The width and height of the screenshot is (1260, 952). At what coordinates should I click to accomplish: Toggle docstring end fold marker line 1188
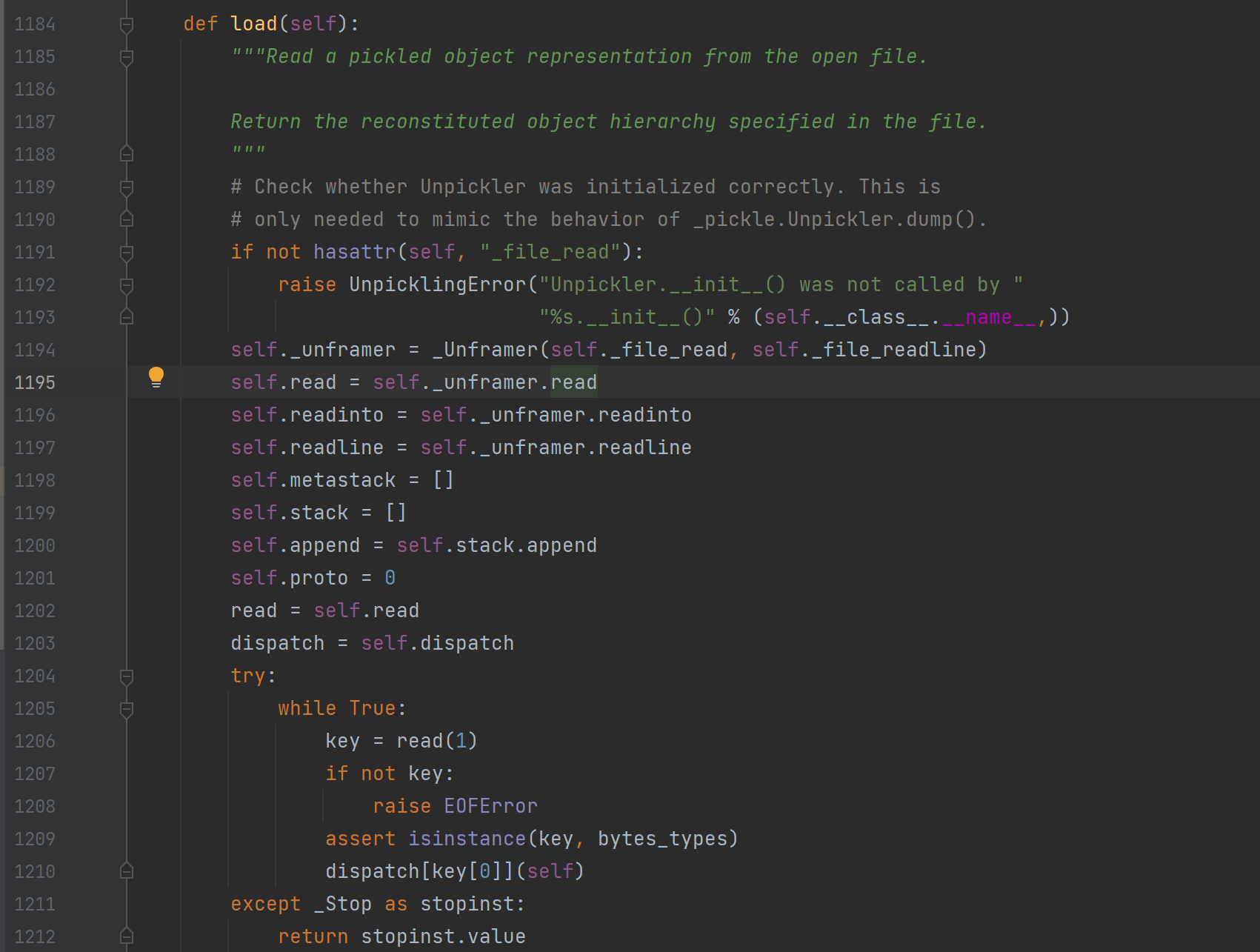click(x=127, y=154)
